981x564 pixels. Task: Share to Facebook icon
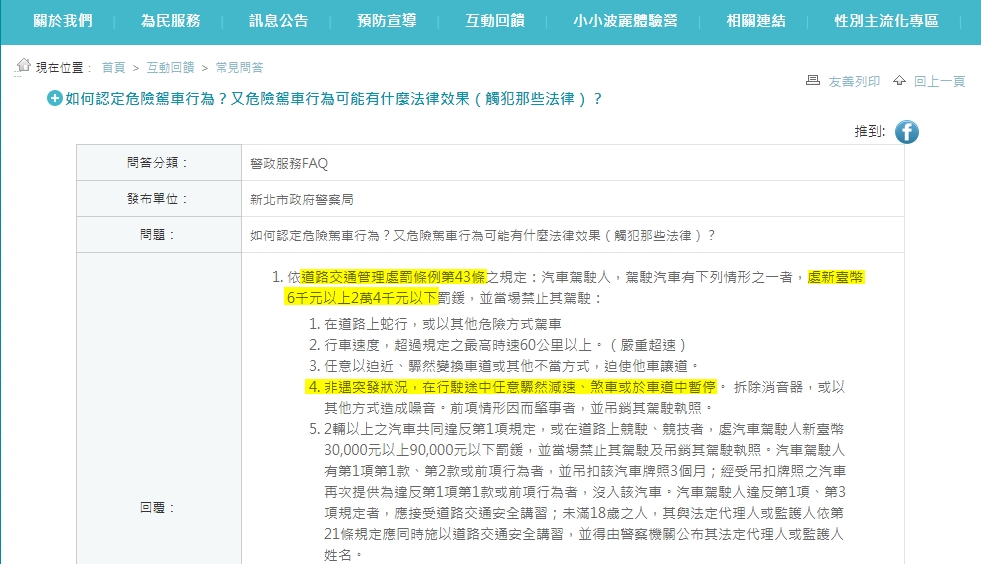click(x=907, y=132)
